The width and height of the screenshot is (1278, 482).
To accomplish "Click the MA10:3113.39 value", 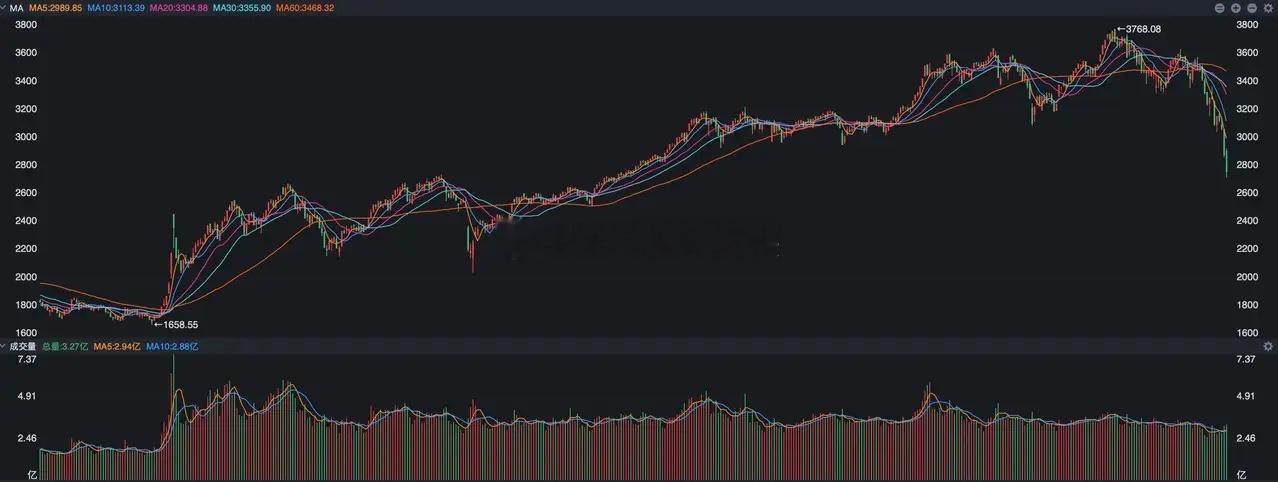I will [116, 8].
